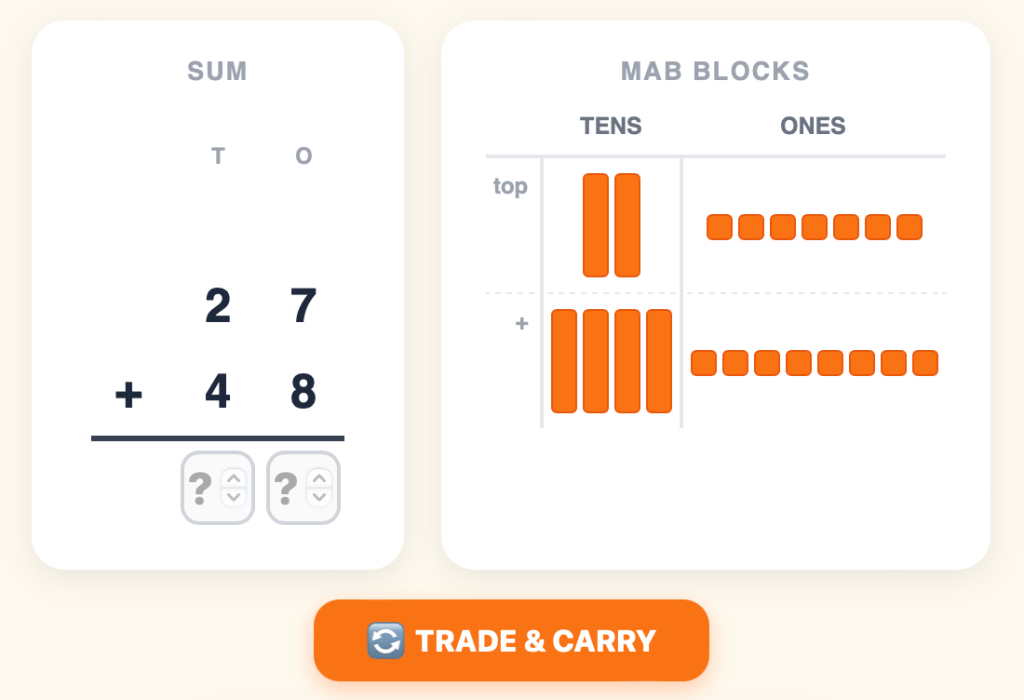
Task: Click the rightmost ones cube in bottom row
Action: click(925, 363)
